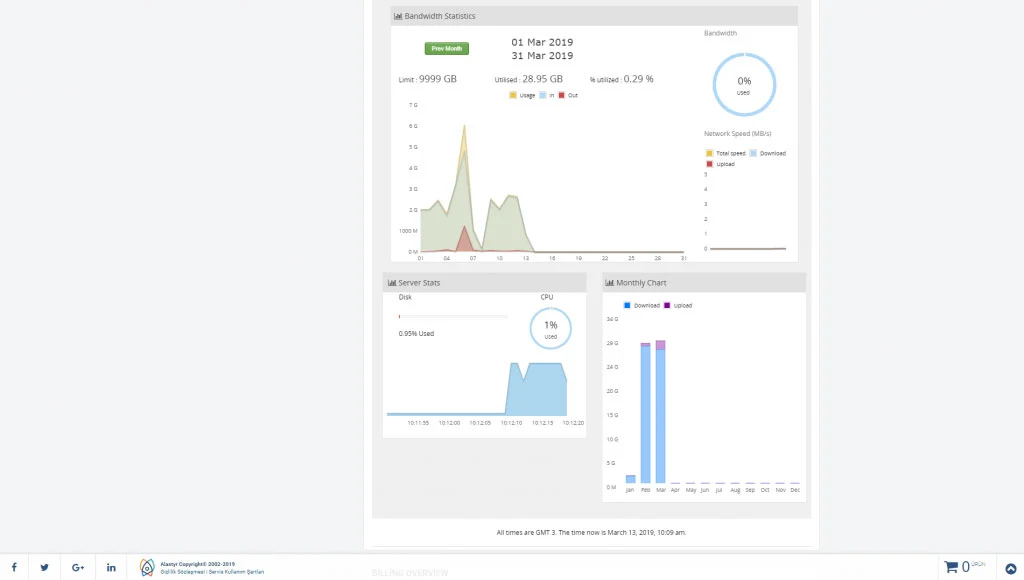Click the disk usage progress bar

(452, 316)
